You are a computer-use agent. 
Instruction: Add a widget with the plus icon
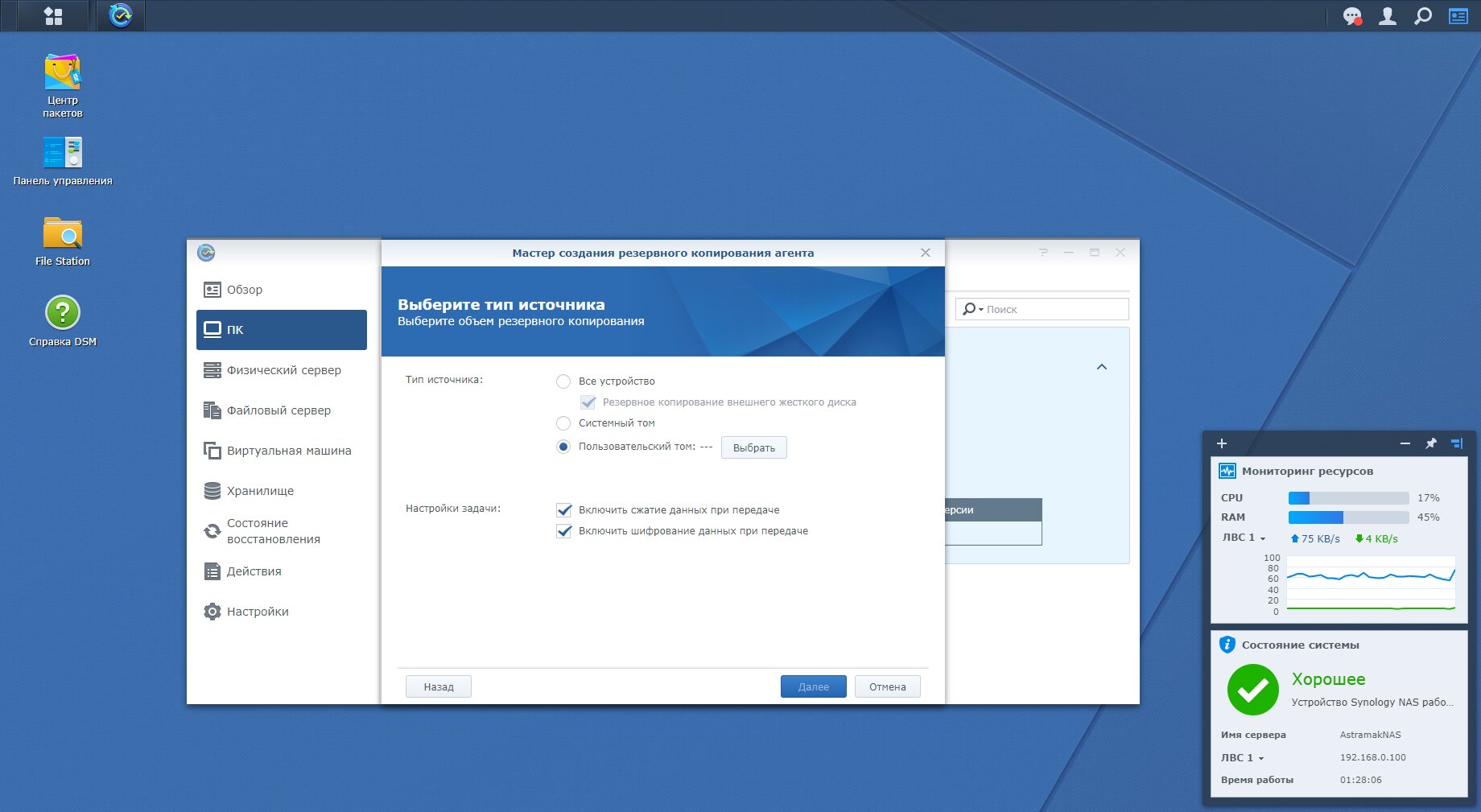pos(1222,443)
